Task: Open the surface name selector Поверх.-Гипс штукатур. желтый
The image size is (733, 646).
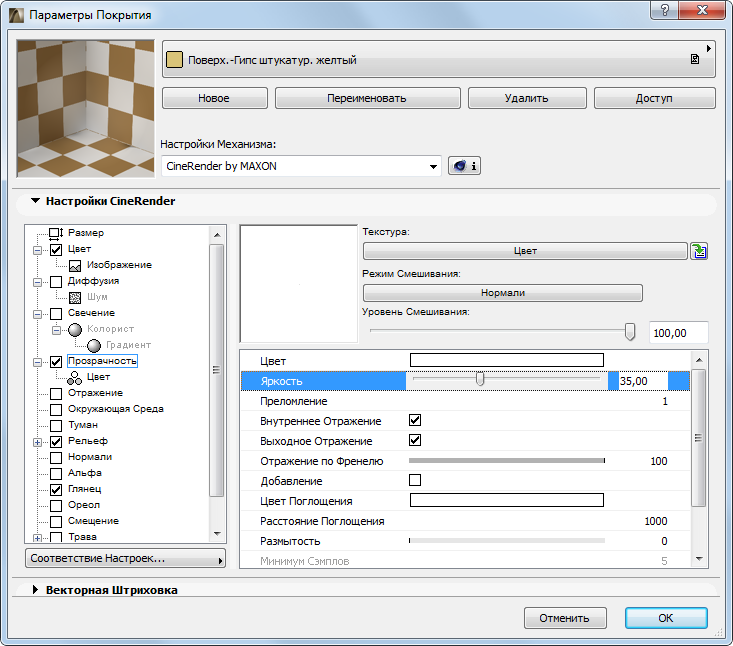Action: (438, 59)
